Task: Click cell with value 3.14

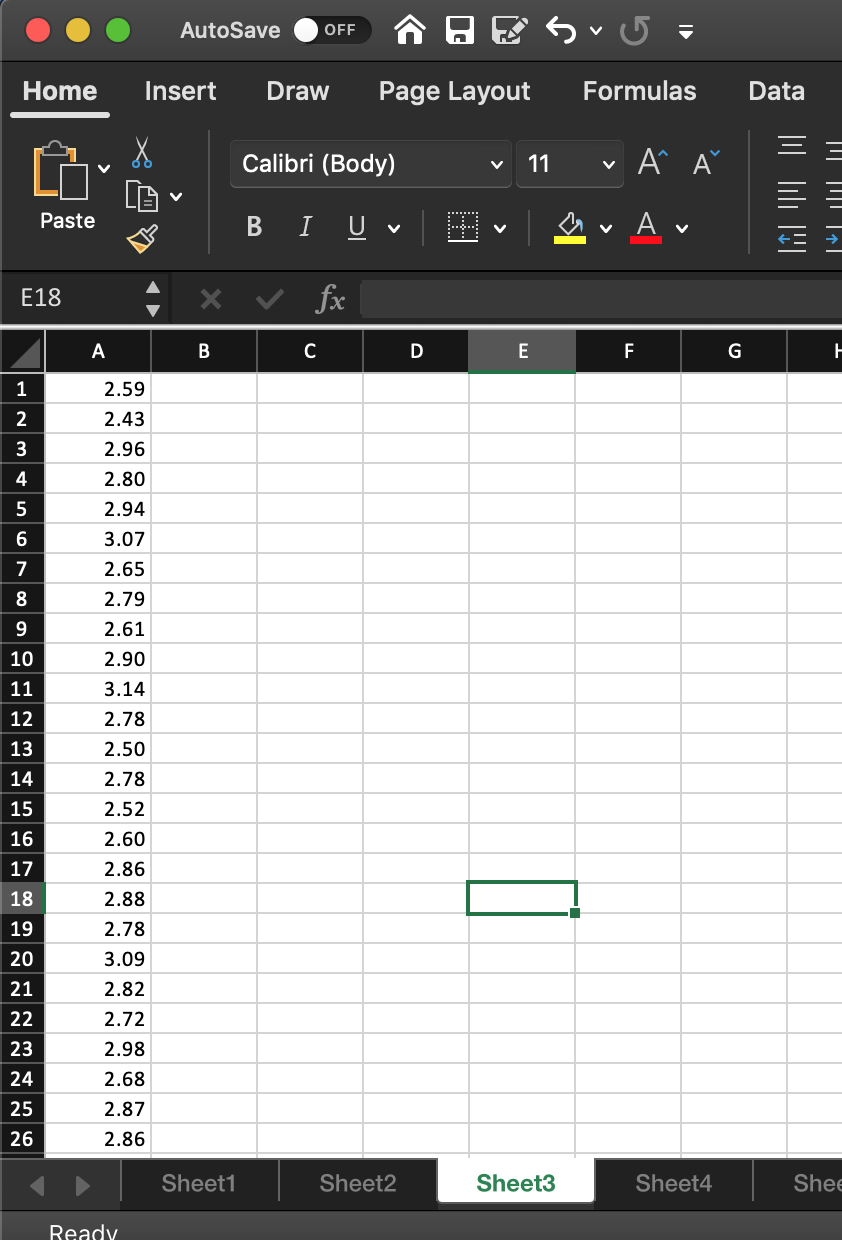Action: point(98,689)
